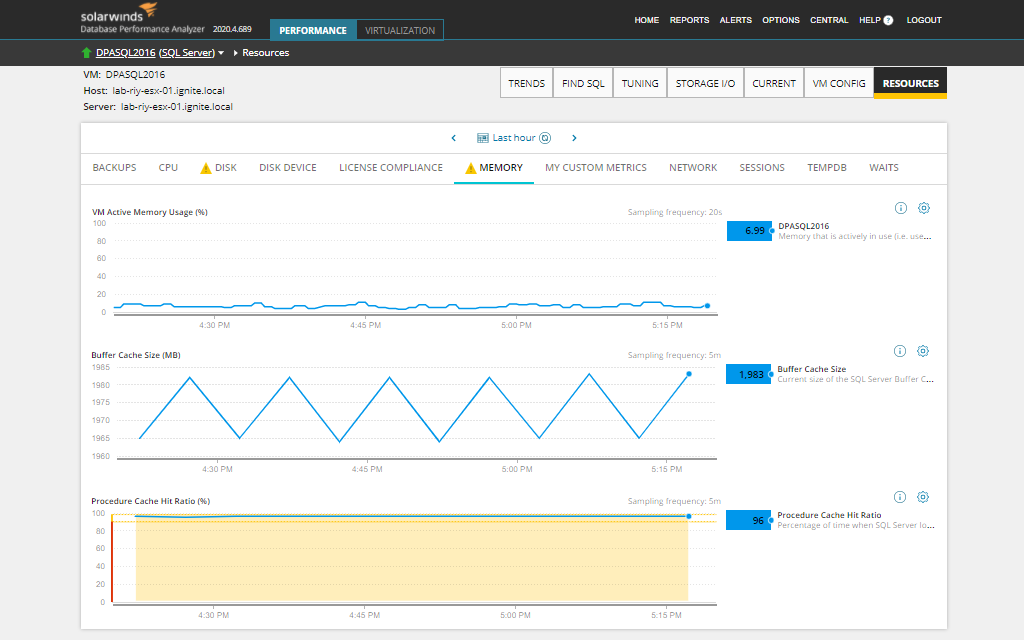Screen dimensions: 1024x640
Task: Click the left chevron to view previous period
Action: pos(454,138)
